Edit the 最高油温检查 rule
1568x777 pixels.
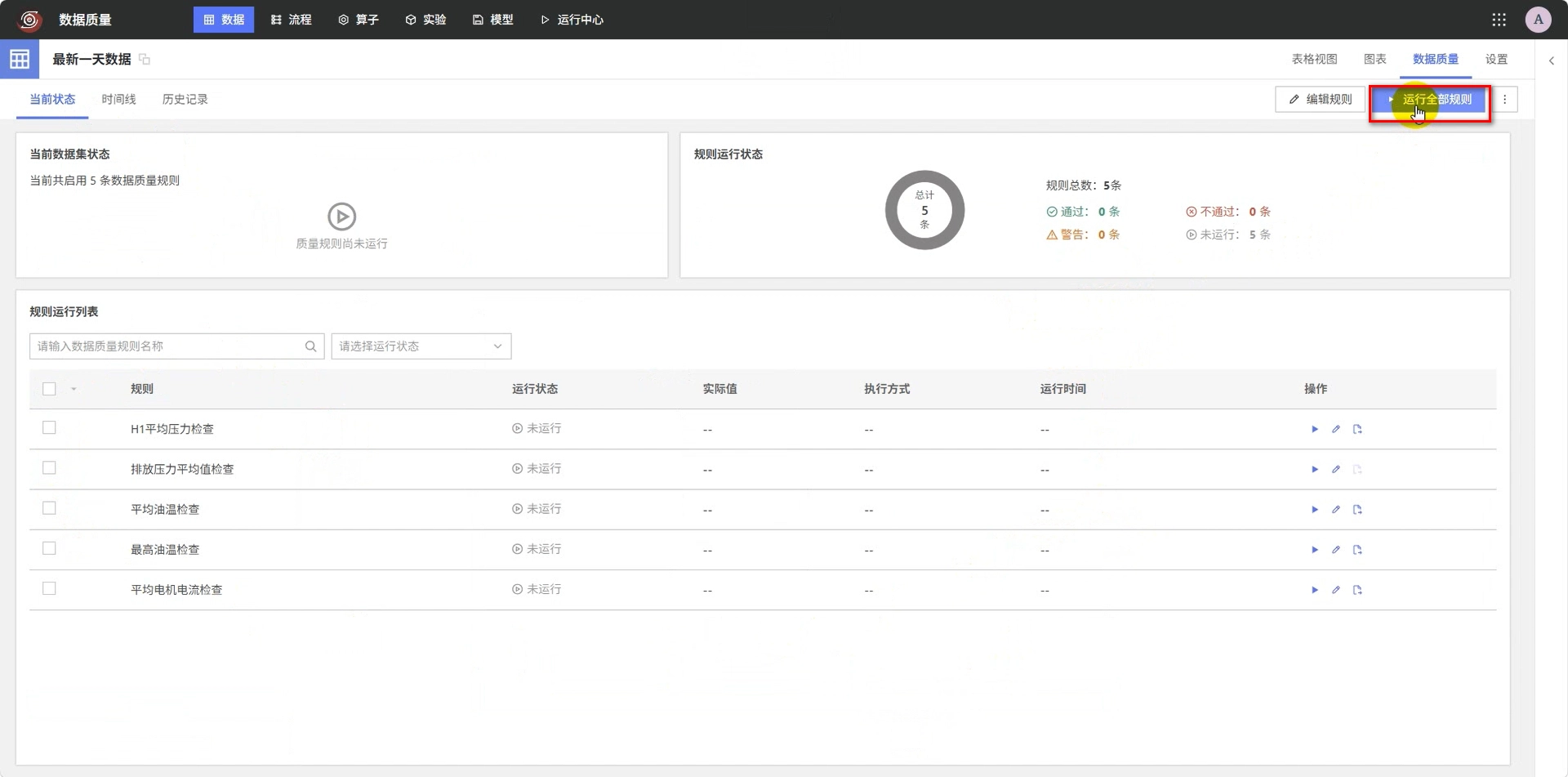[1336, 549]
